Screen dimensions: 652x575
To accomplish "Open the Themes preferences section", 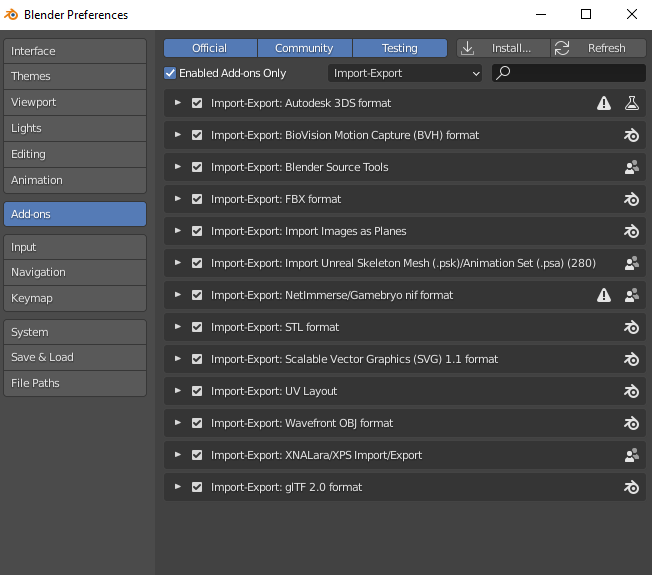I will click(x=75, y=76).
